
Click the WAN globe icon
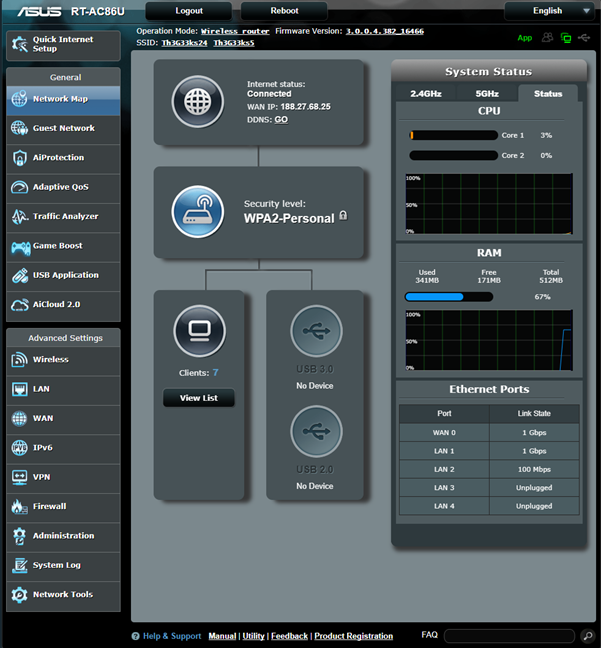pos(19,419)
